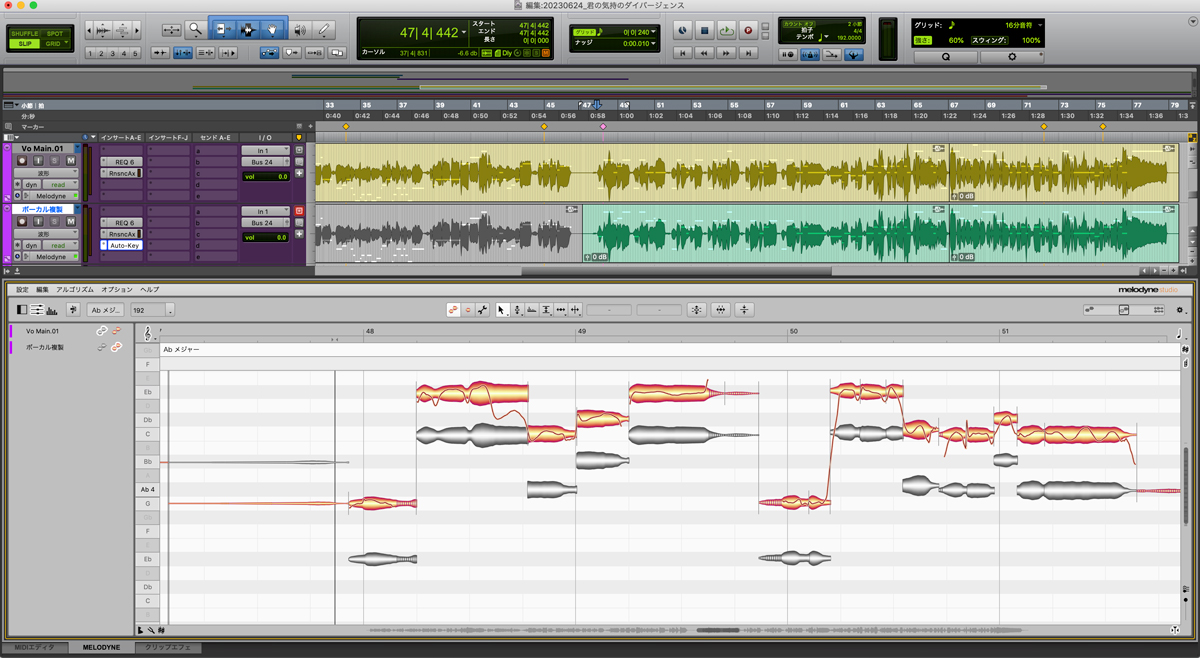Viewport: 1200px width, 658px height.
Task: Record-enable the ボーカル複製 track
Action: point(22,221)
